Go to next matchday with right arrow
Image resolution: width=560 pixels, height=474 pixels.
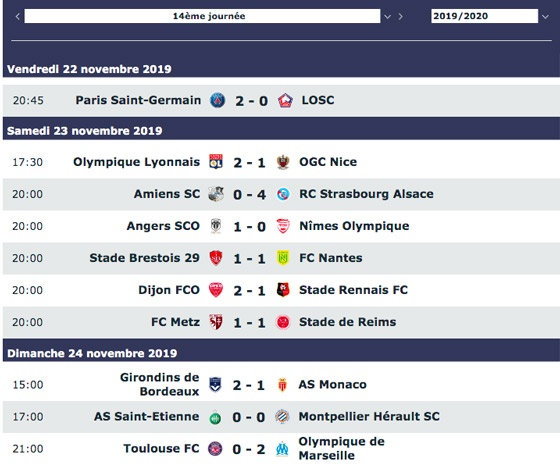tap(401, 16)
